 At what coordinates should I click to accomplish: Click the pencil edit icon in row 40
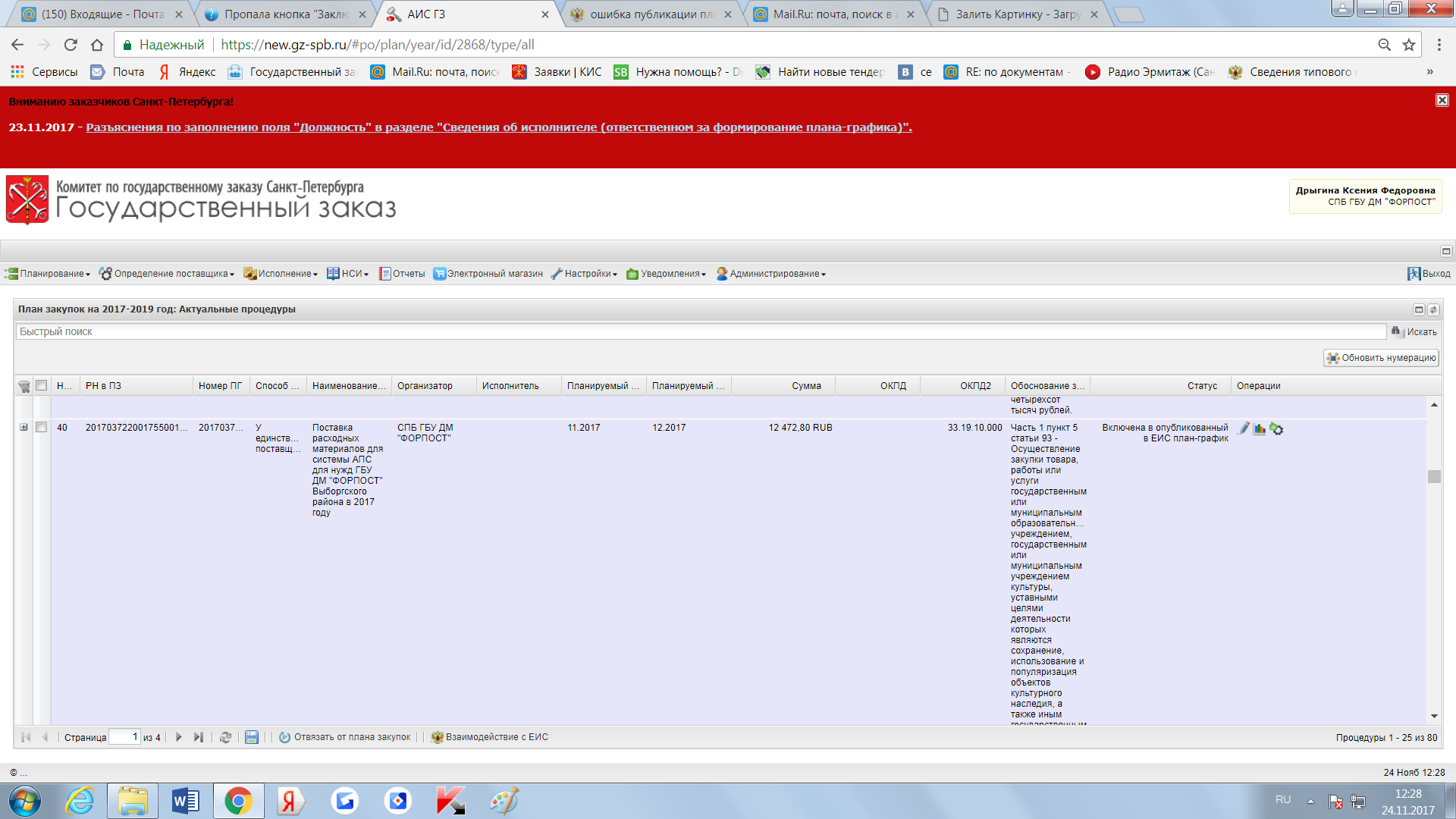pos(1244,428)
